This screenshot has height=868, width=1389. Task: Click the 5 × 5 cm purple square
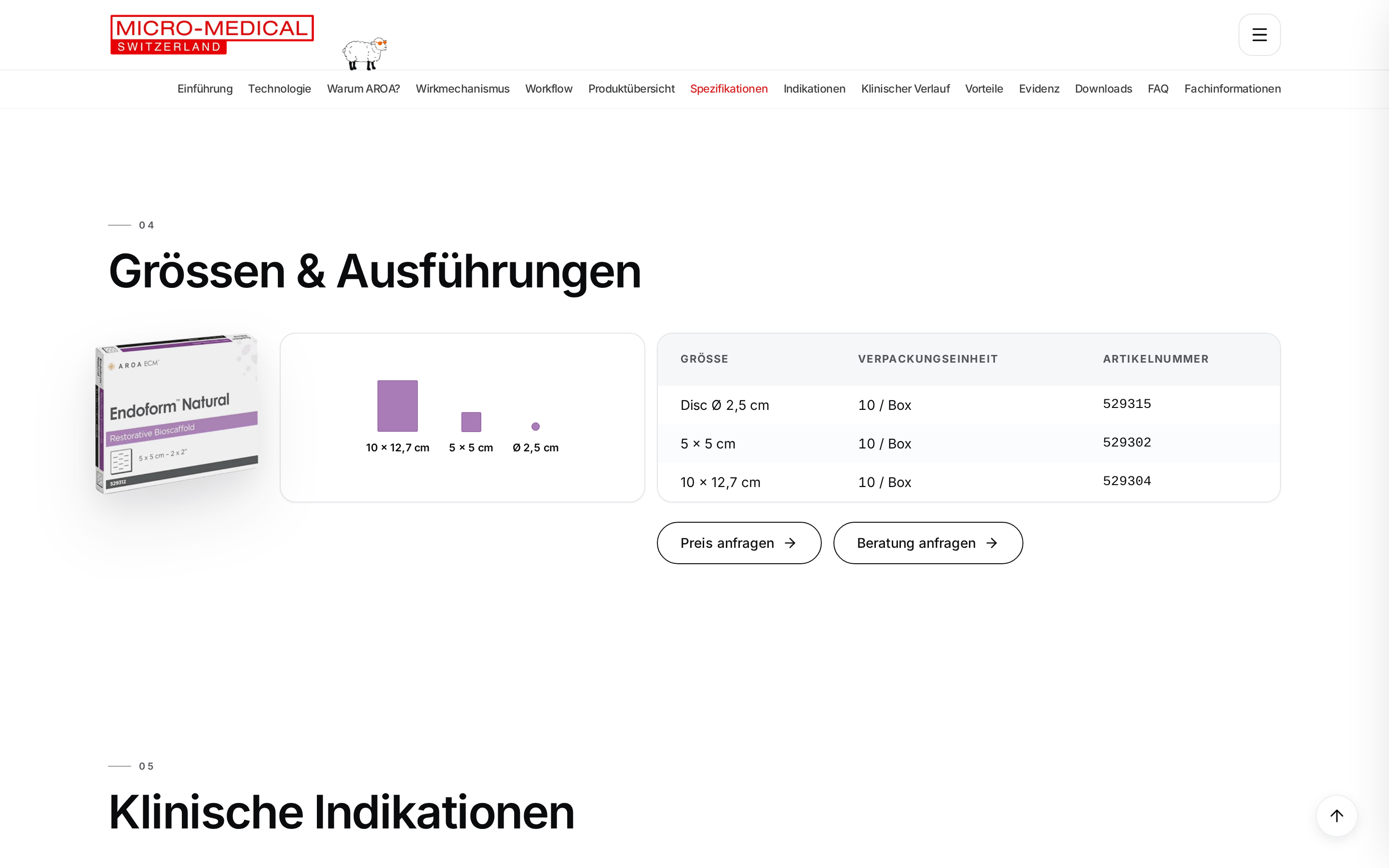[x=471, y=422]
